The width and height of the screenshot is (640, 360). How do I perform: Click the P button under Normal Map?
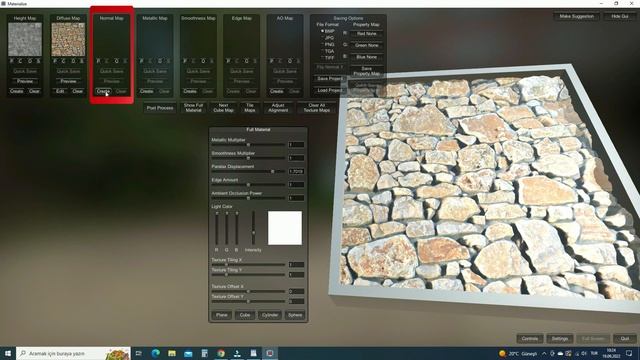98,61
